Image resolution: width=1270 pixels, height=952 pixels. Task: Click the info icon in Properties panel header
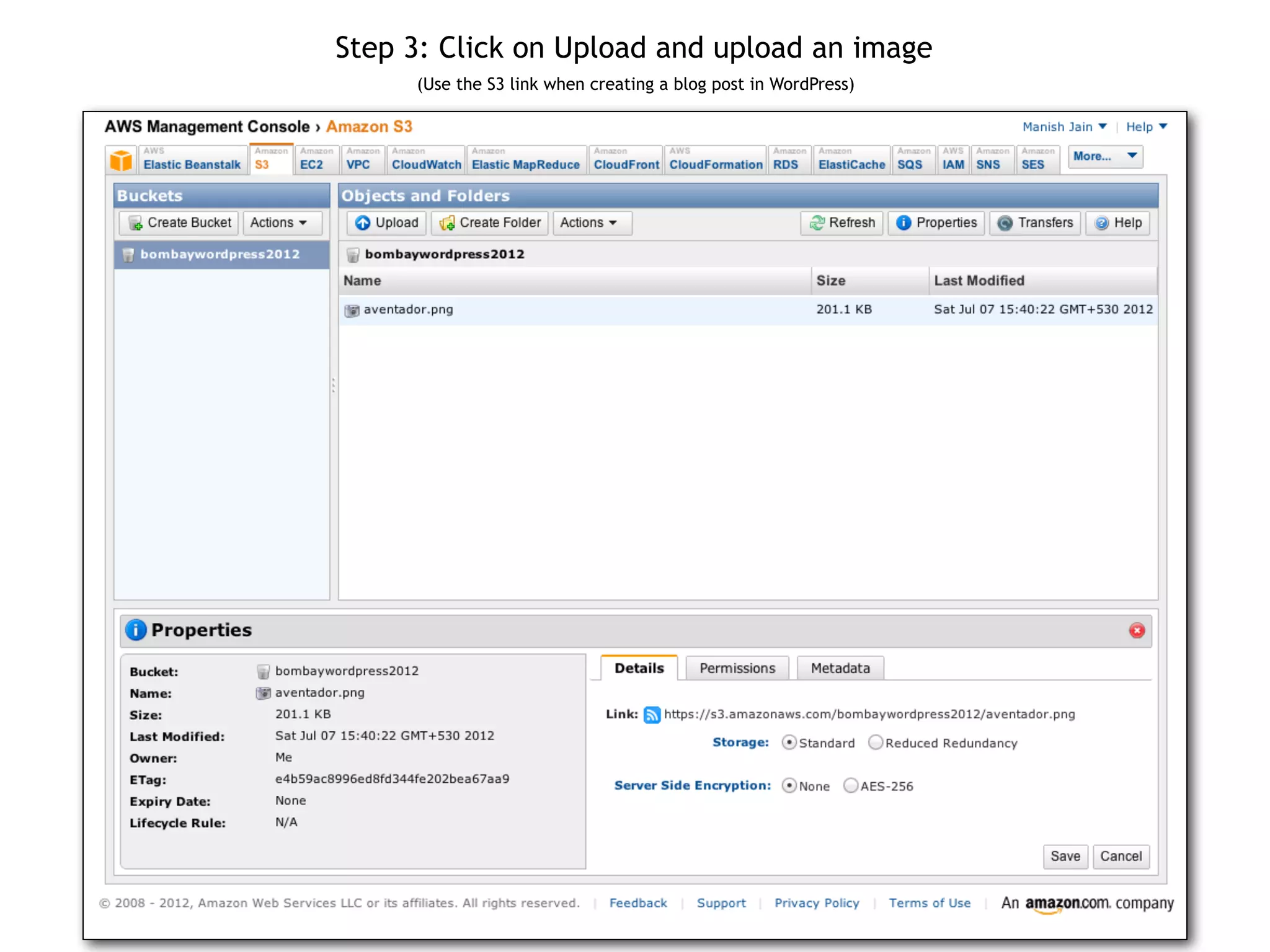pyautogui.click(x=136, y=630)
